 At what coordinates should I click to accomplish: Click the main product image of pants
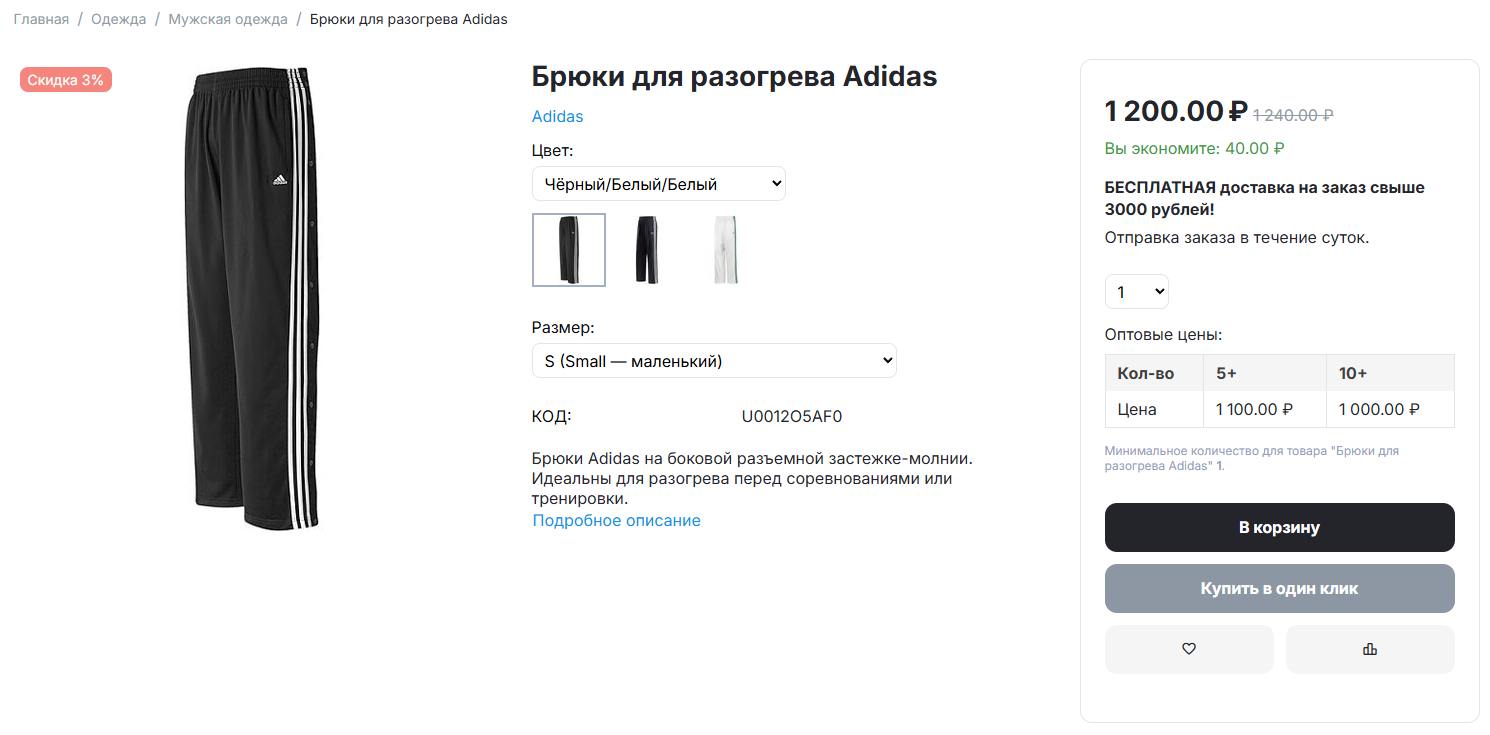click(252, 298)
